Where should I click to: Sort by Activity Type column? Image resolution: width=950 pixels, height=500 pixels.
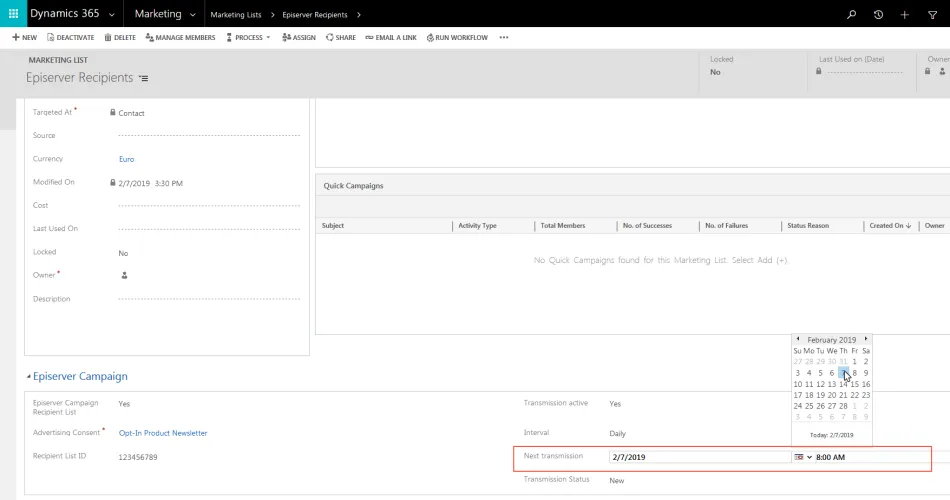[x=477, y=225]
